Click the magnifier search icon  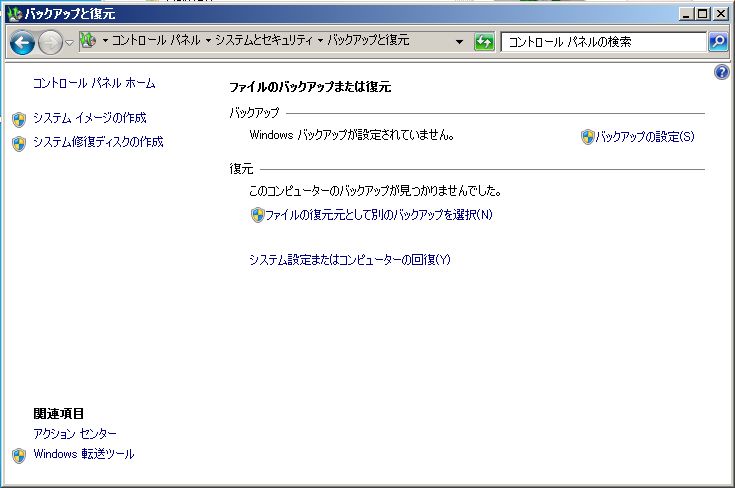click(718, 42)
